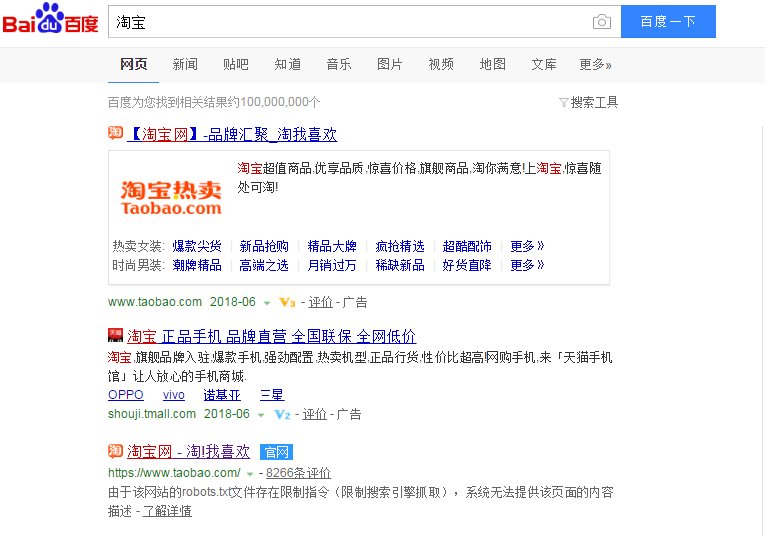765x536 pixels.
Task: Click the Baidu logo
Action: [50, 19]
